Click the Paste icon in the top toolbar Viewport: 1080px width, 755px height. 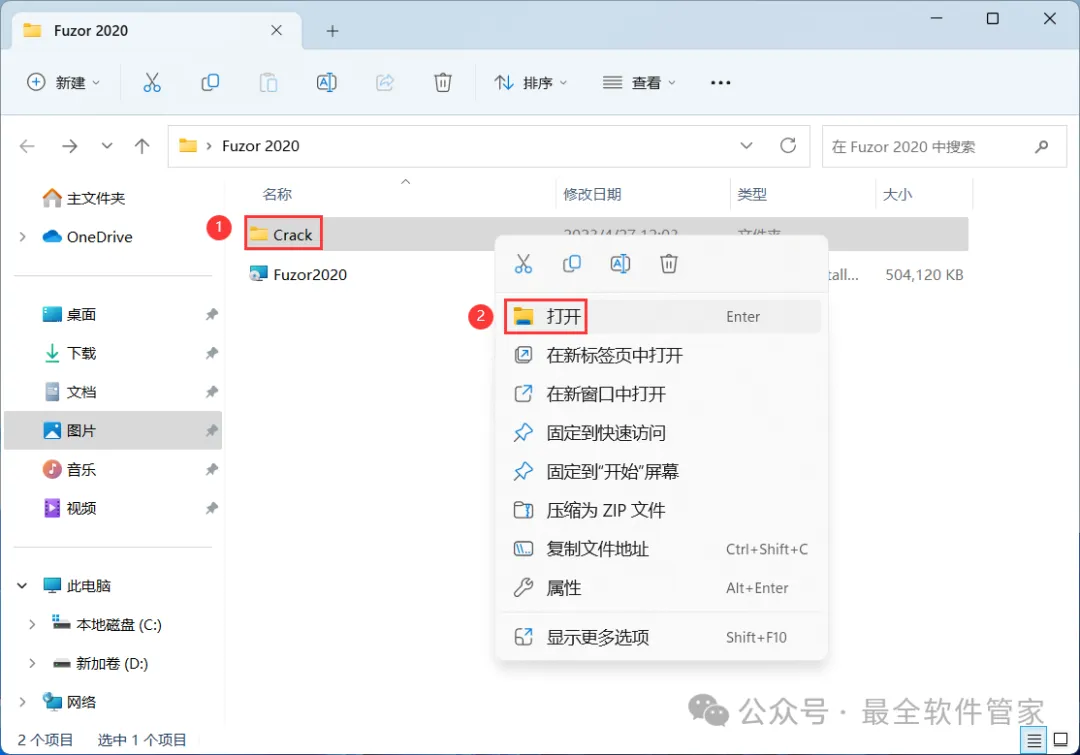click(x=268, y=83)
